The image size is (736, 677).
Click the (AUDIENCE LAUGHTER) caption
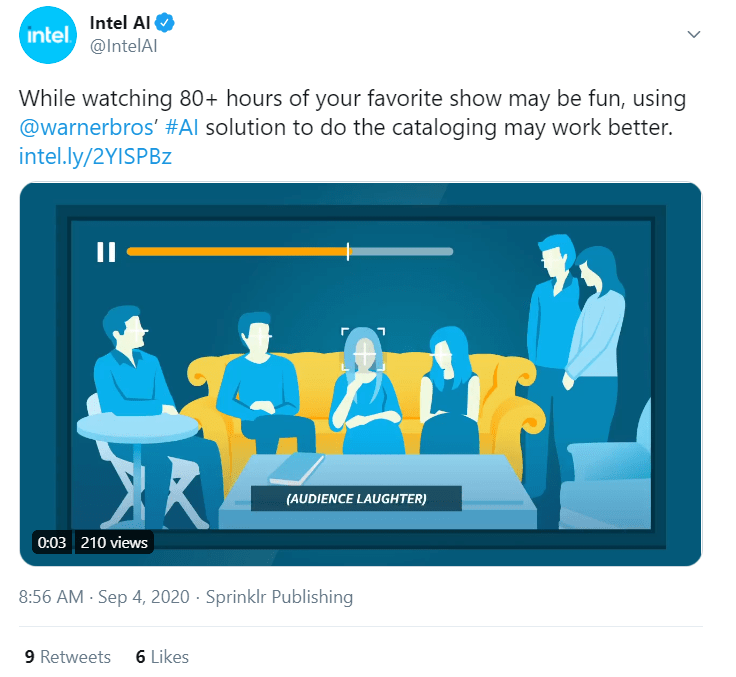tap(356, 499)
